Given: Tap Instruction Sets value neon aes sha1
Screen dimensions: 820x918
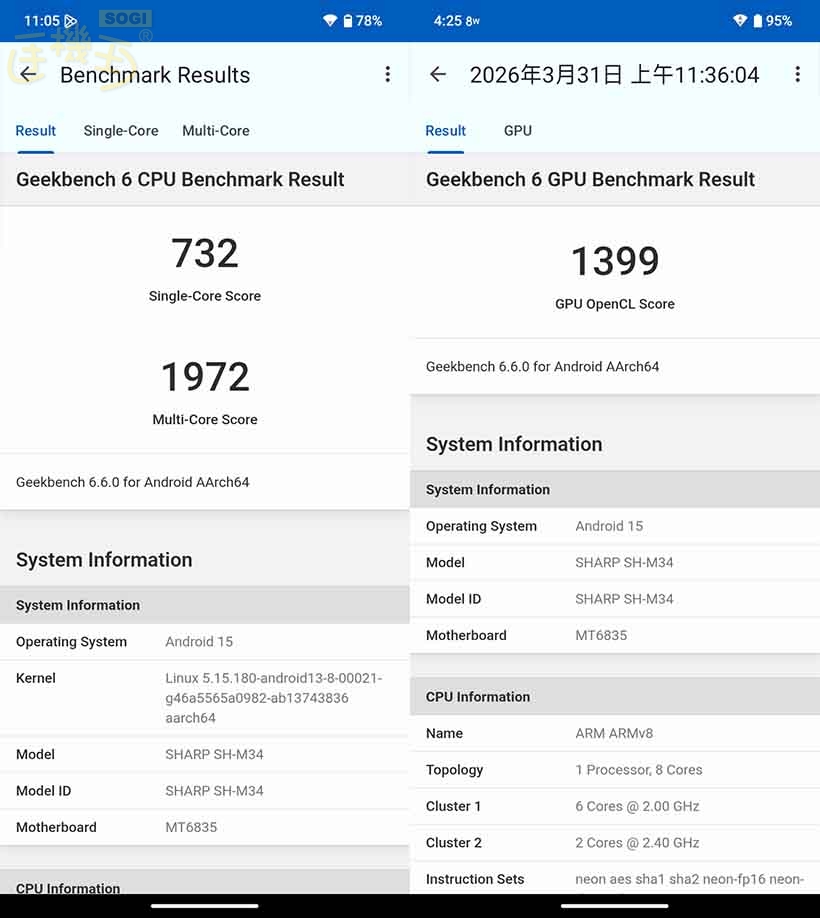Looking at the screenshot, I should (689, 879).
